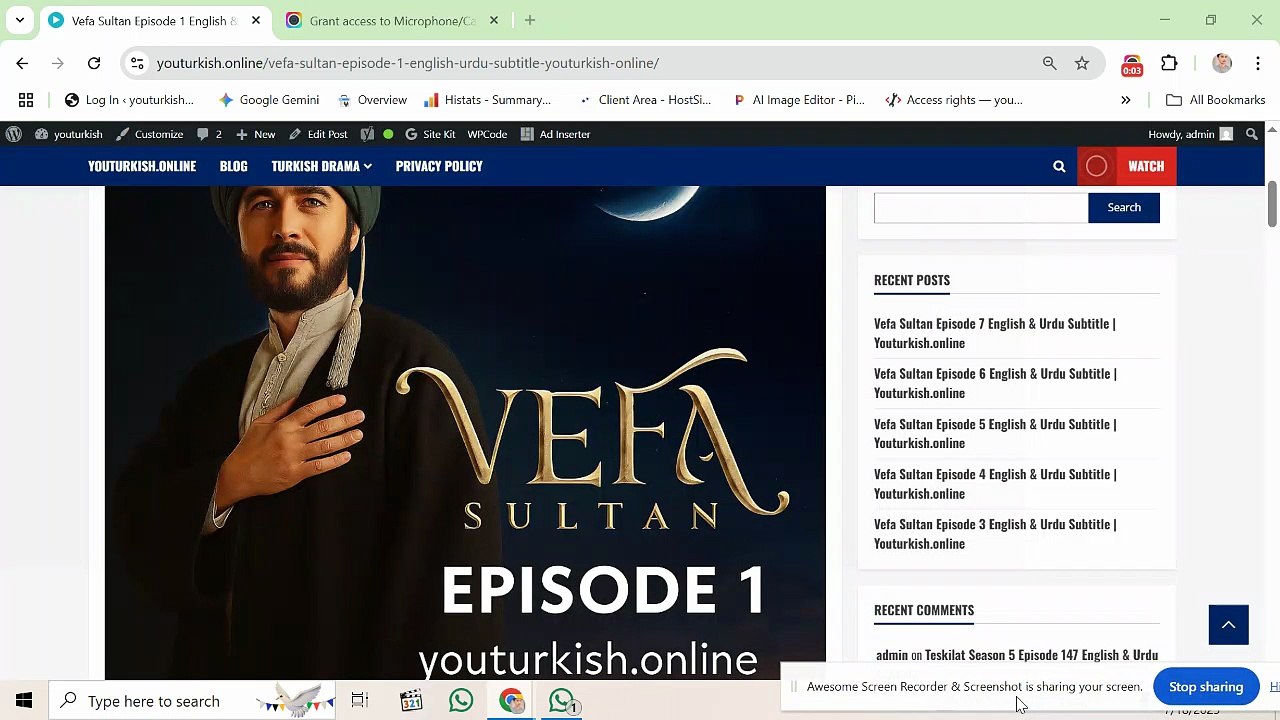1280x720 pixels.
Task: Click the admin bar search magnifier
Action: click(x=1251, y=134)
